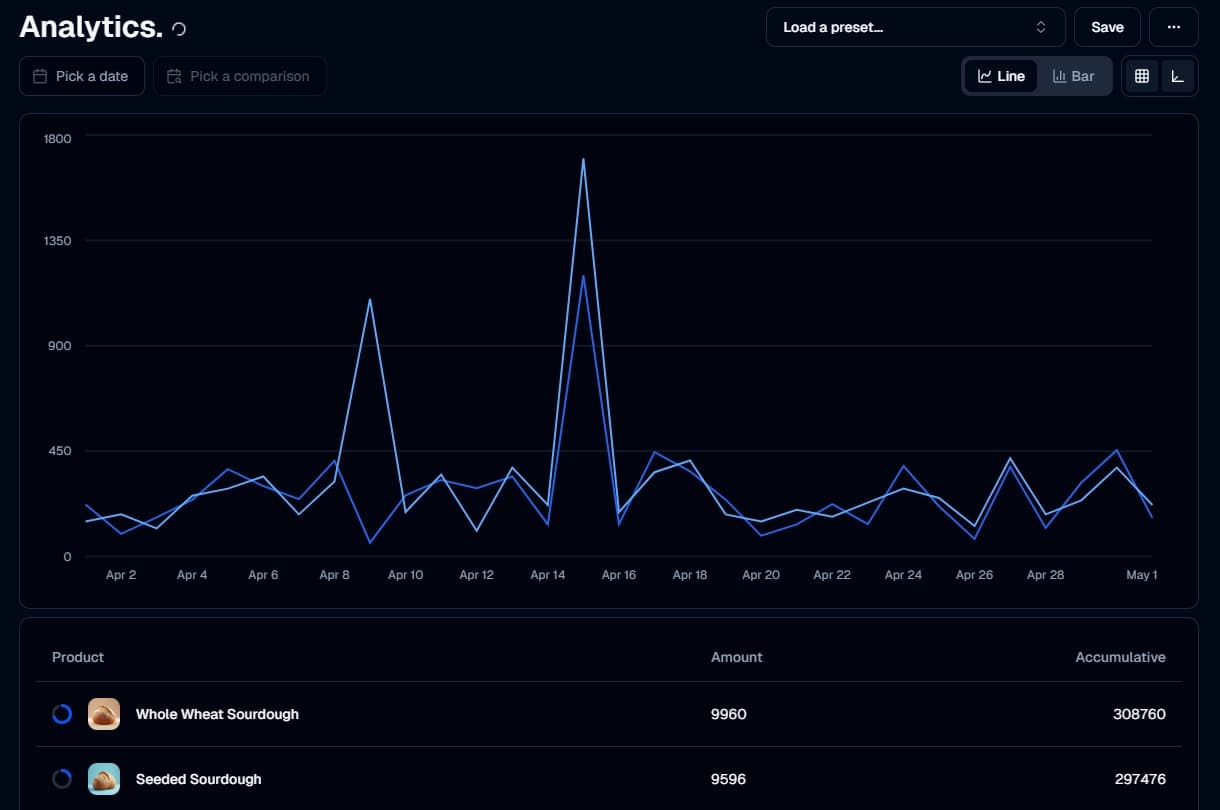
Task: Select the Bar tab in the view switcher
Action: [1075, 75]
